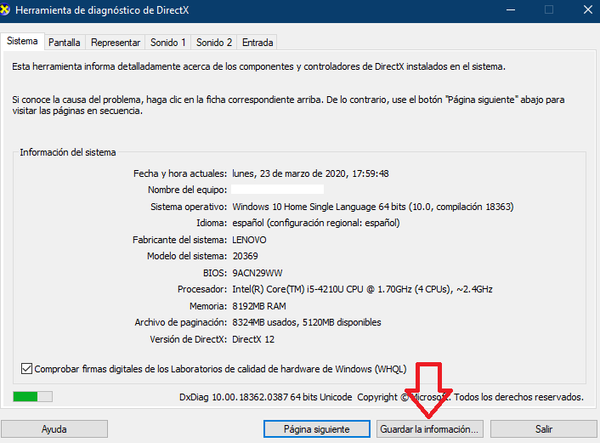Open the Pantalla tab

64,42
